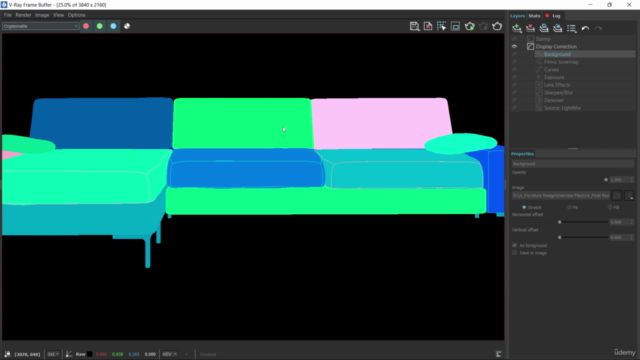Screen dimensions: 640x360
Task: Uncheck the As foreground checkbox
Action: [514, 245]
